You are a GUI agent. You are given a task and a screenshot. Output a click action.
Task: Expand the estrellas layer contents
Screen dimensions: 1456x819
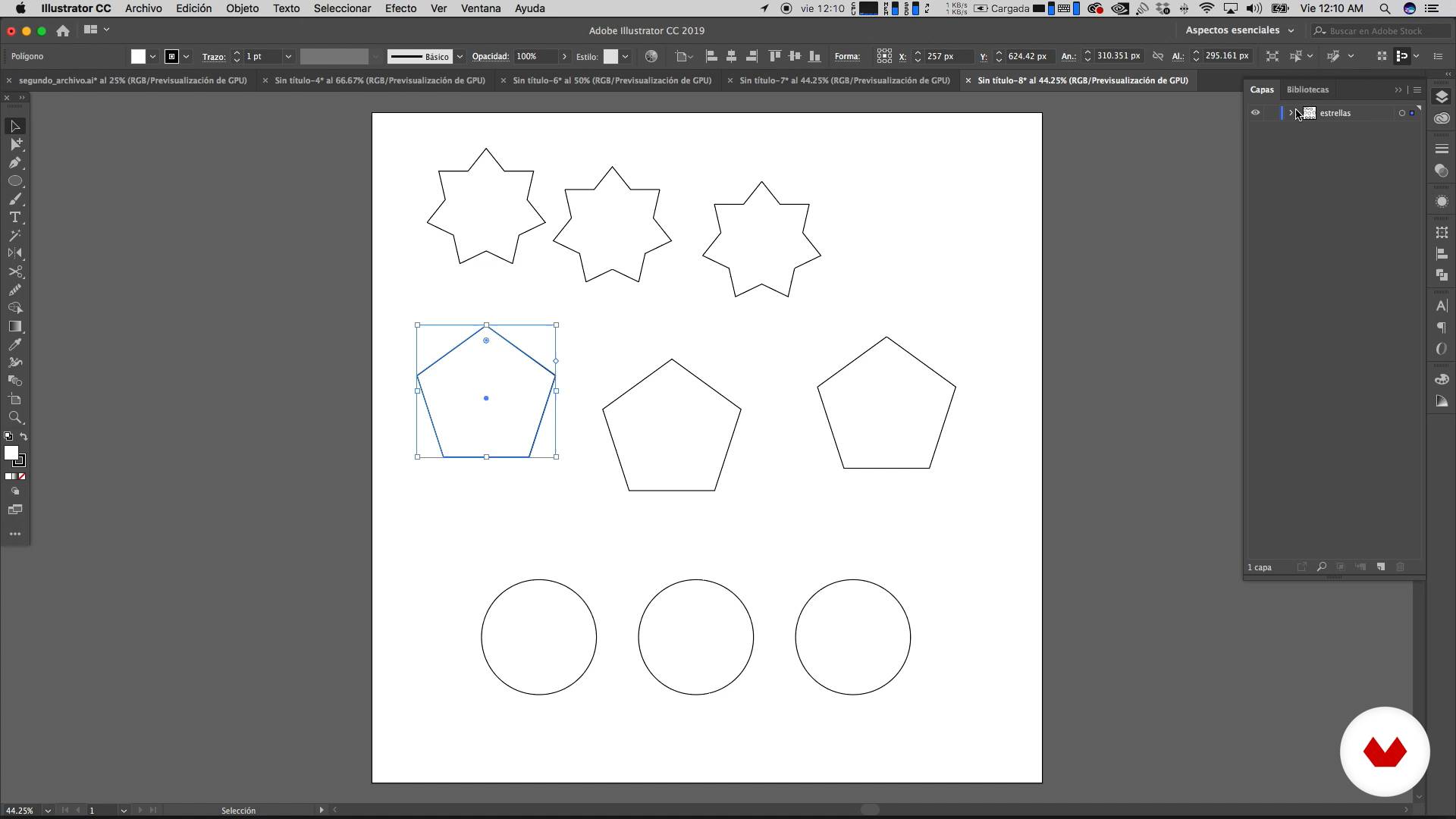pyautogui.click(x=1291, y=113)
